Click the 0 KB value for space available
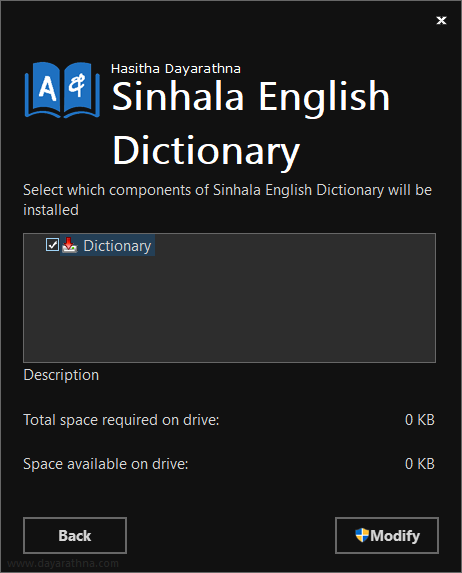Viewport: 462px width, 573px height. click(x=420, y=464)
